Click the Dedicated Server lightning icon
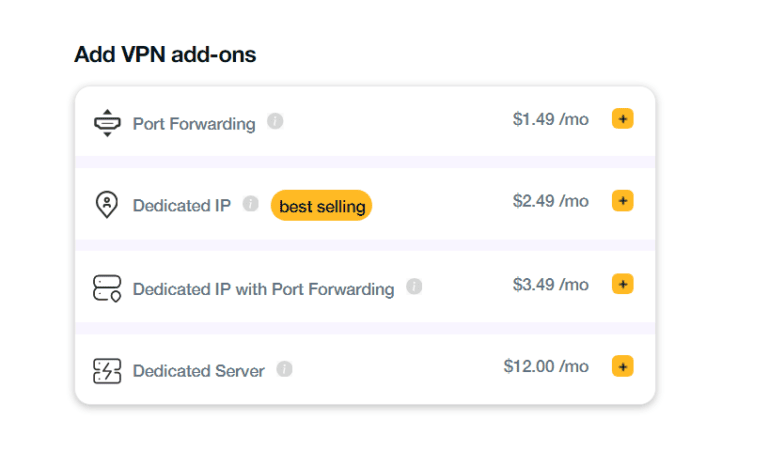Screen dimensions: 768x450 coord(106,371)
